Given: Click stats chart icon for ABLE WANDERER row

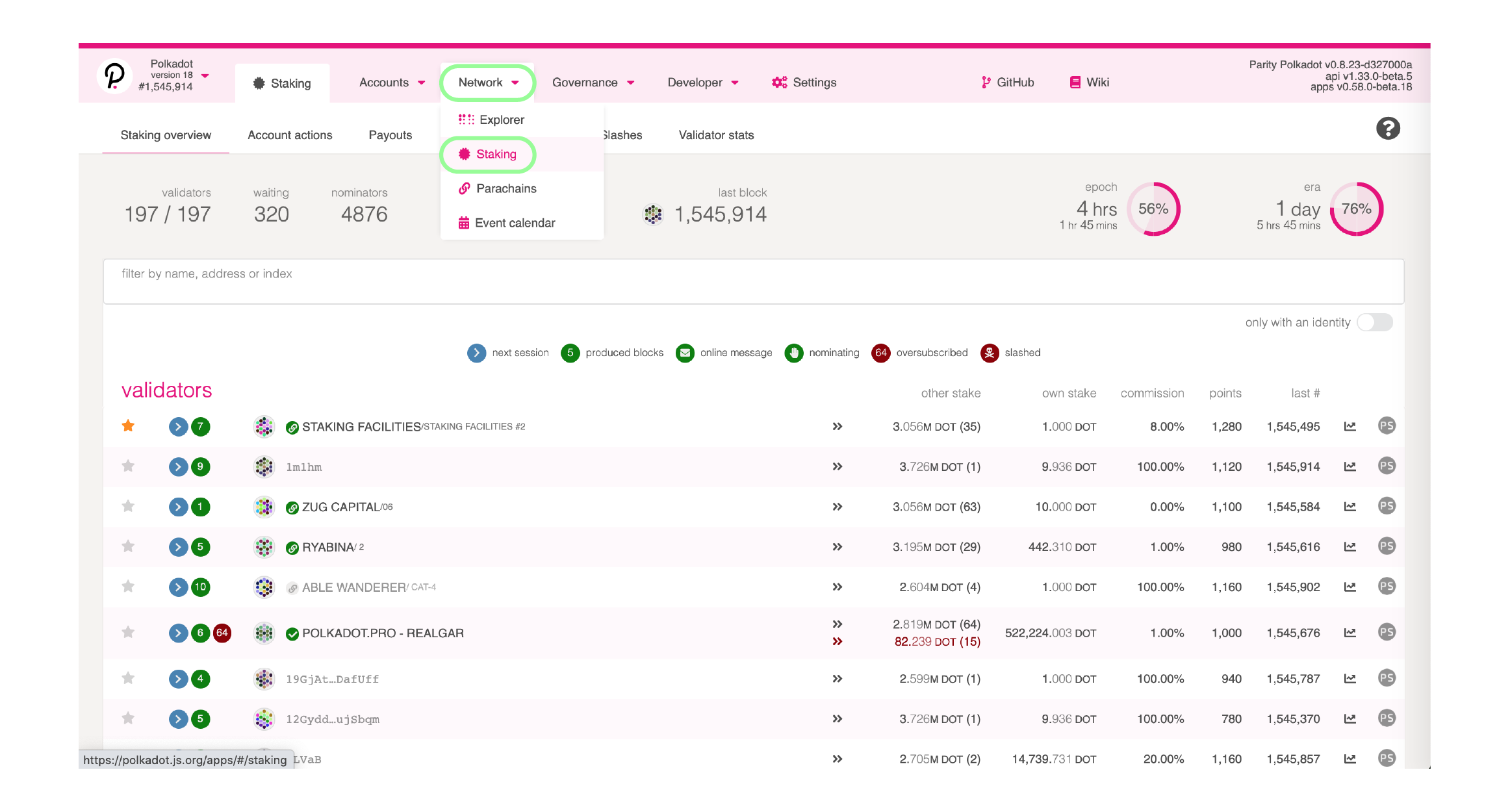Looking at the screenshot, I should point(1350,587).
